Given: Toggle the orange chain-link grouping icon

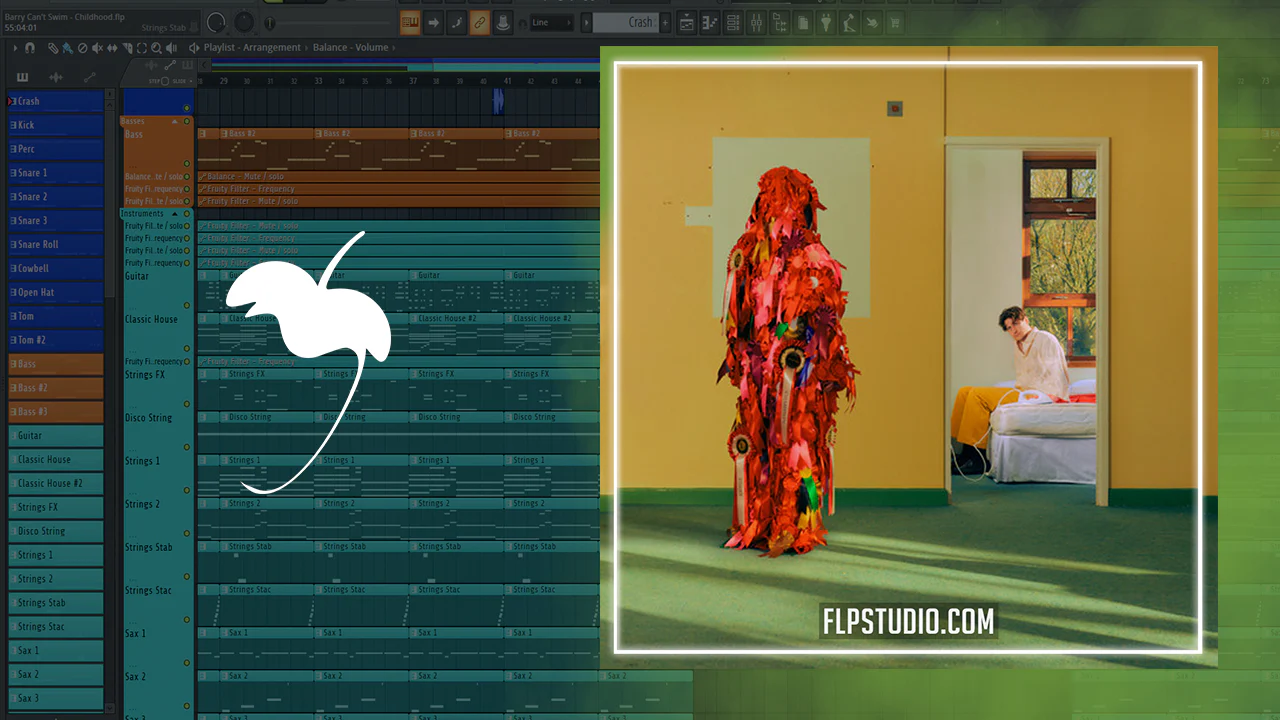Looking at the screenshot, I should (x=480, y=22).
